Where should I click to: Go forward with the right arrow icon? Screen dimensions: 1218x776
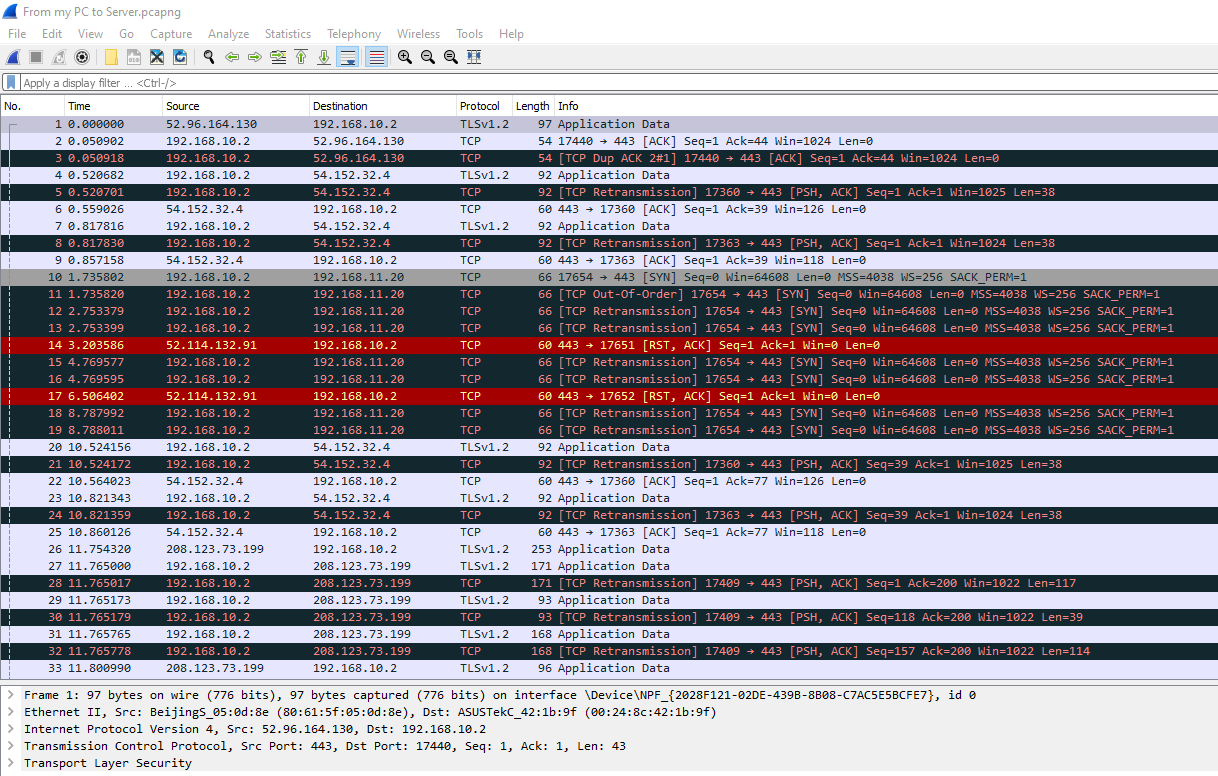(x=255, y=57)
